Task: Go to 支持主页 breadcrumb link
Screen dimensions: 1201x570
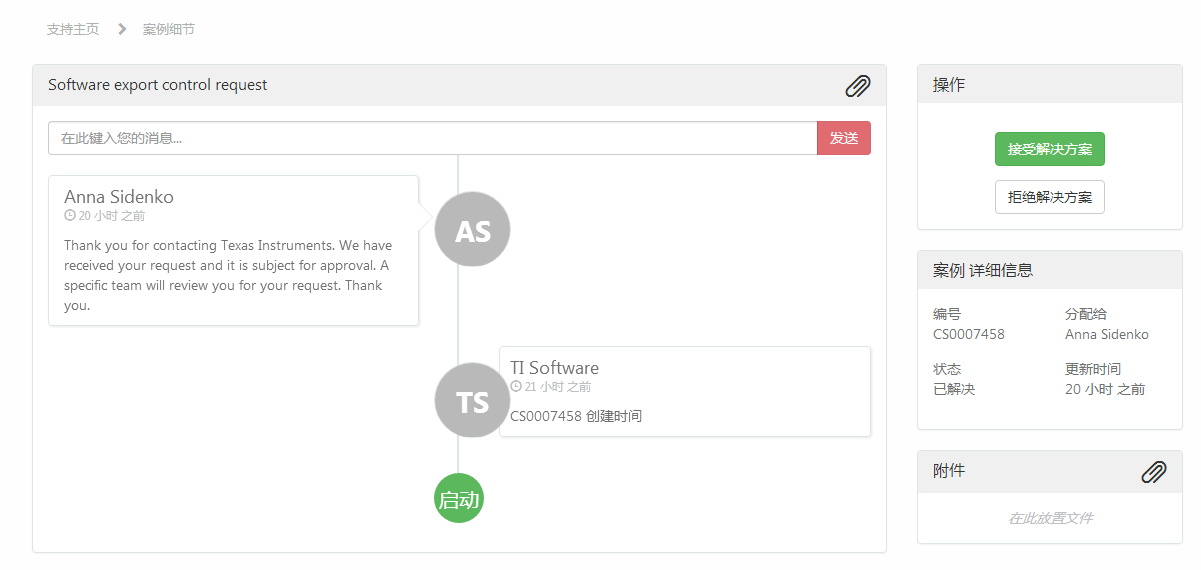Action: (x=73, y=29)
